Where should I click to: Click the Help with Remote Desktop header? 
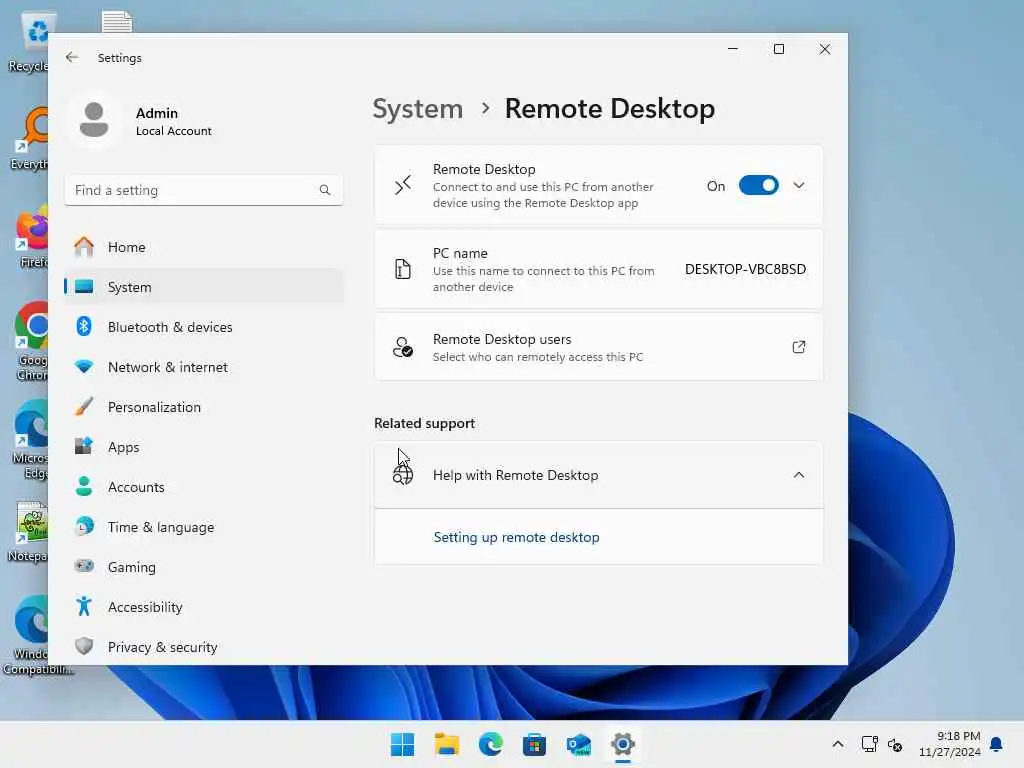pos(598,475)
